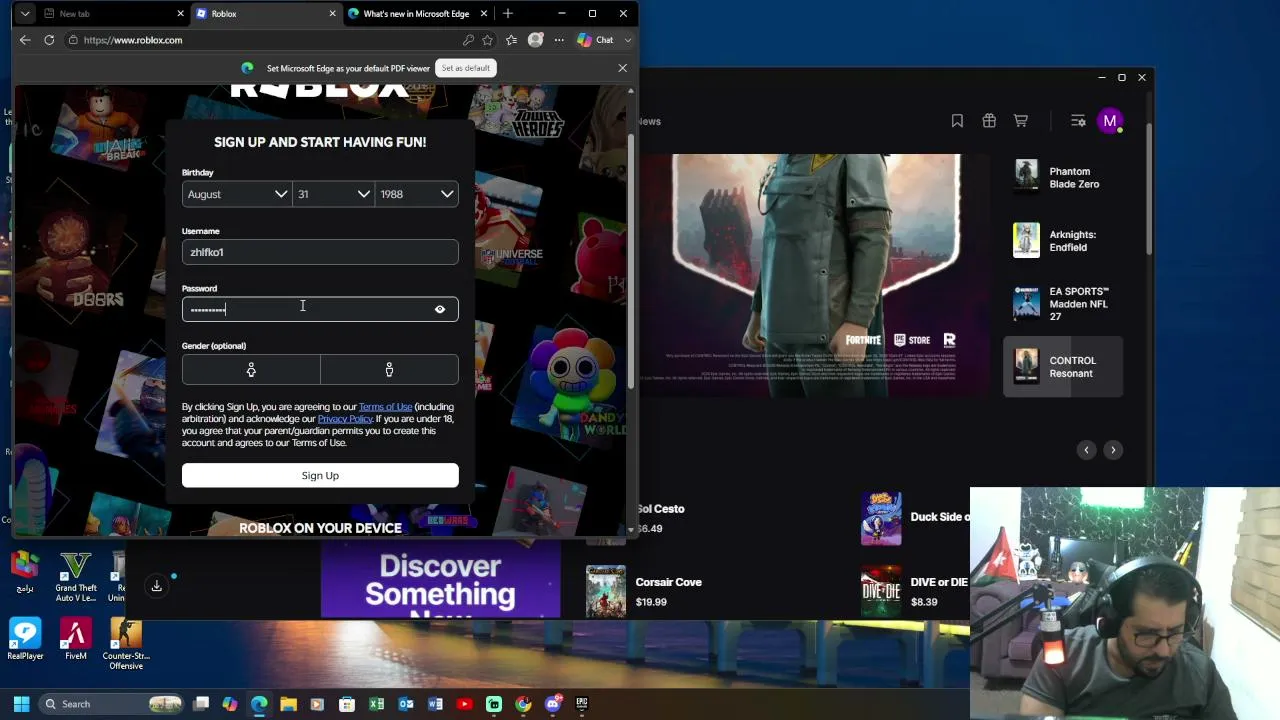Go back in the Edge browser

pos(25,40)
